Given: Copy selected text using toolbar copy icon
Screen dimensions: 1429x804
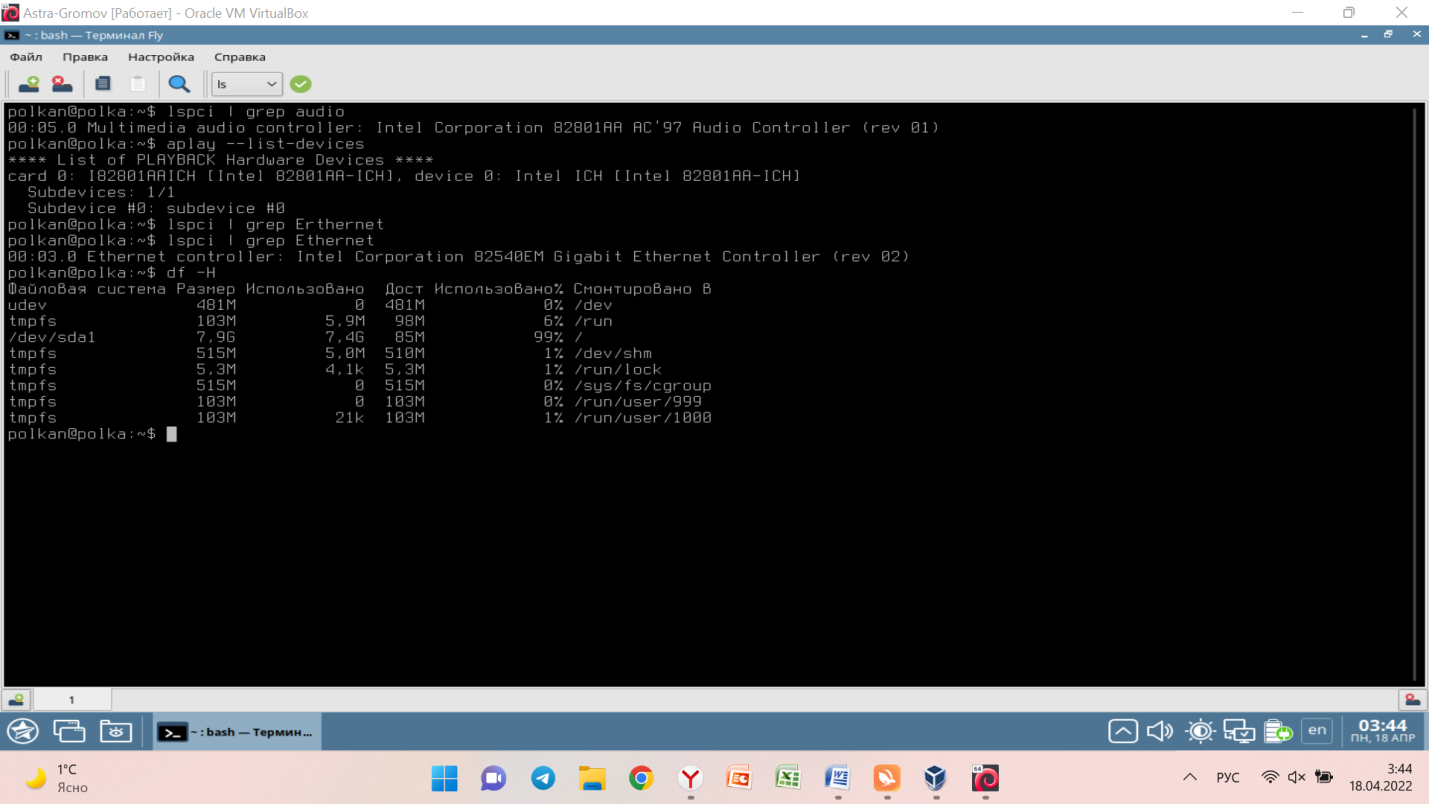Looking at the screenshot, I should point(102,84).
